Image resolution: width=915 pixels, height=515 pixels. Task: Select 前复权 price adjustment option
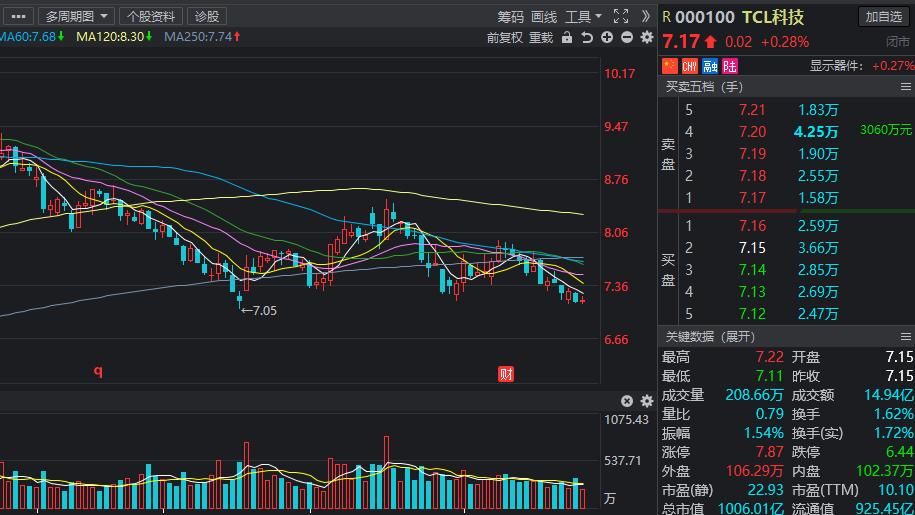click(x=505, y=38)
